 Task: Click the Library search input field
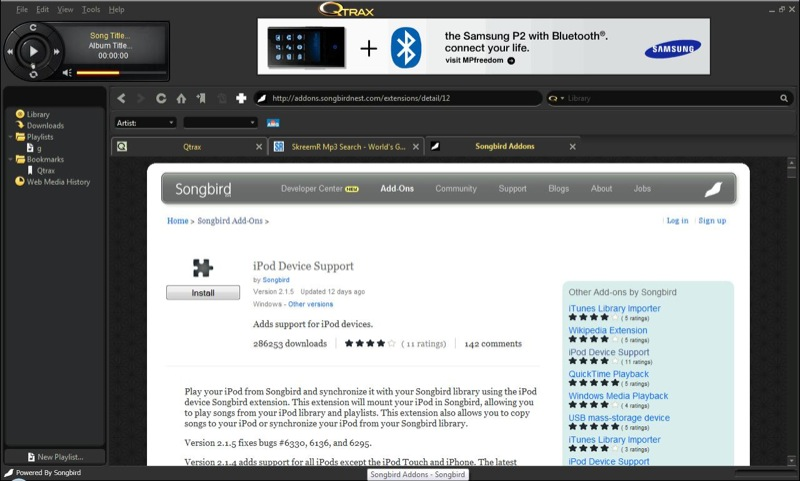tap(671, 98)
